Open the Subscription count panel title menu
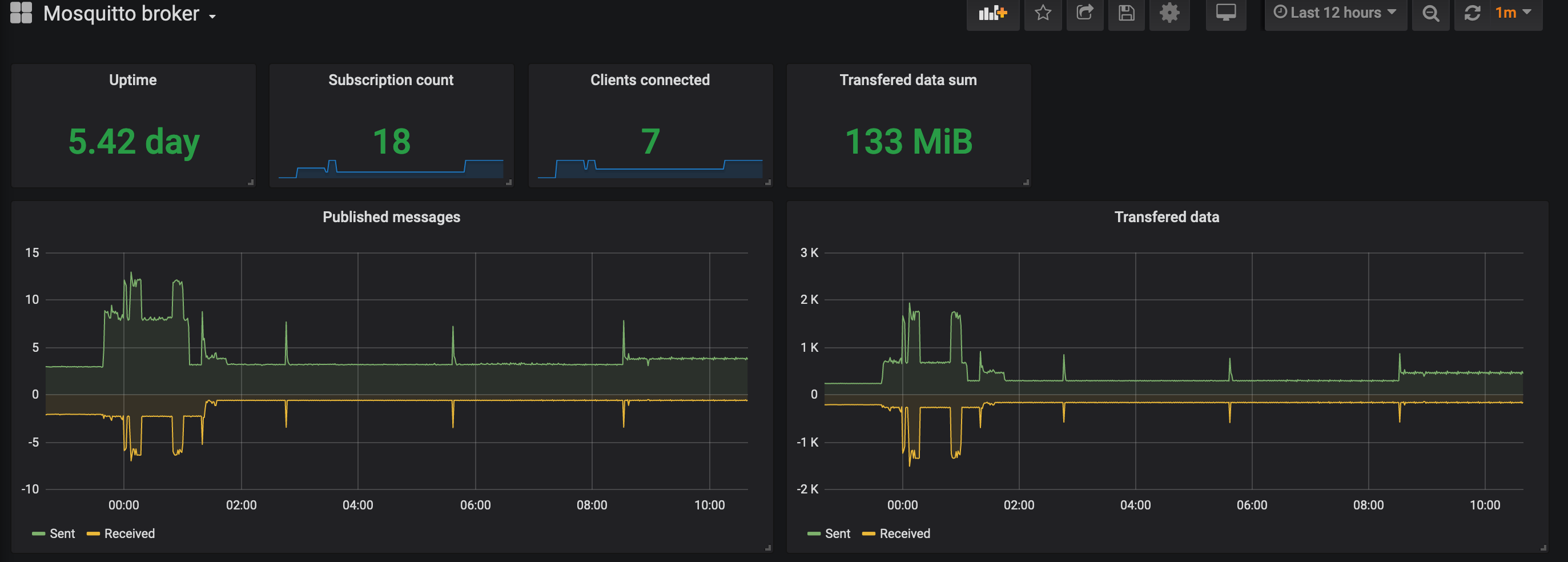1568x562 pixels. tap(391, 80)
